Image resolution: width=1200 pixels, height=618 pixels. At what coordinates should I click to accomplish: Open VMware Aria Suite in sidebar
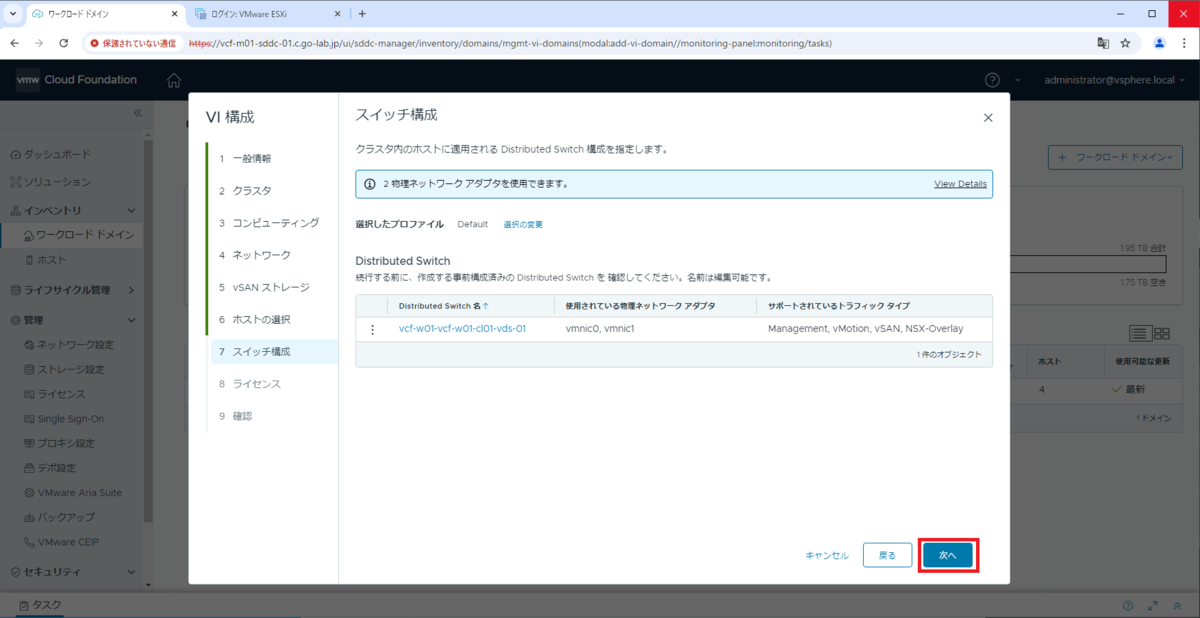72,493
